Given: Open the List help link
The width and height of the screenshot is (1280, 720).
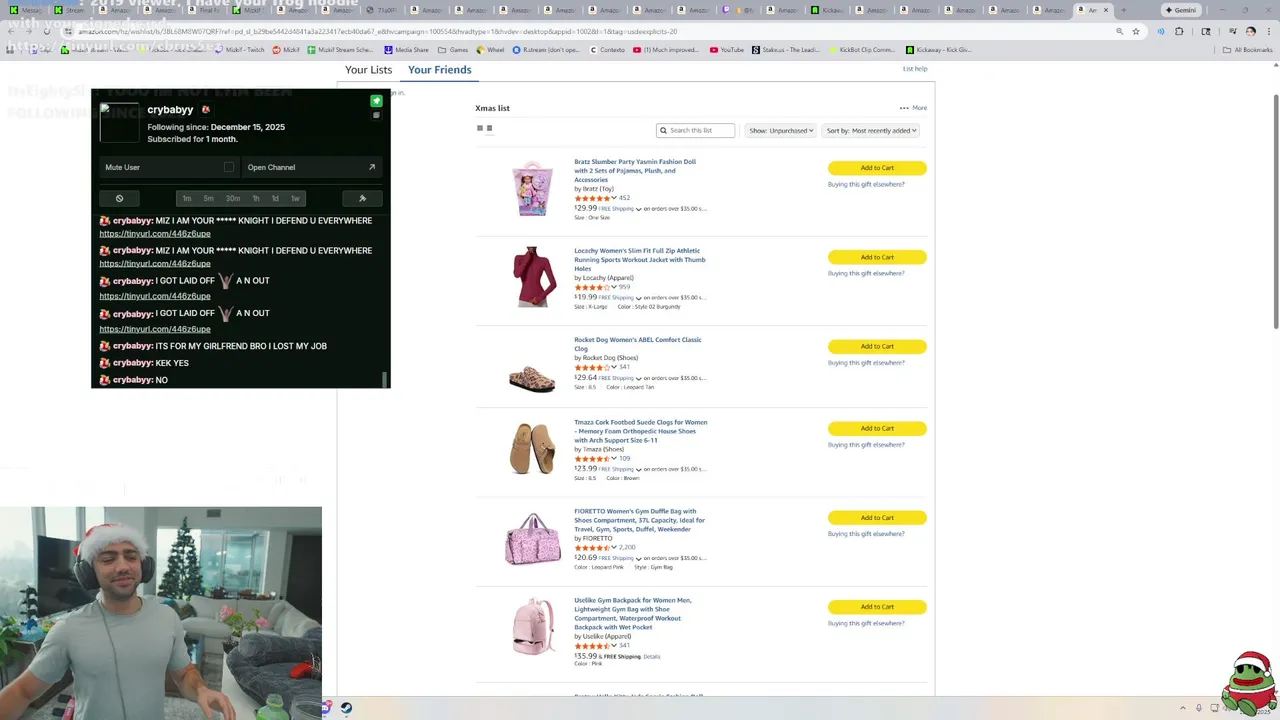Looking at the screenshot, I should [915, 69].
